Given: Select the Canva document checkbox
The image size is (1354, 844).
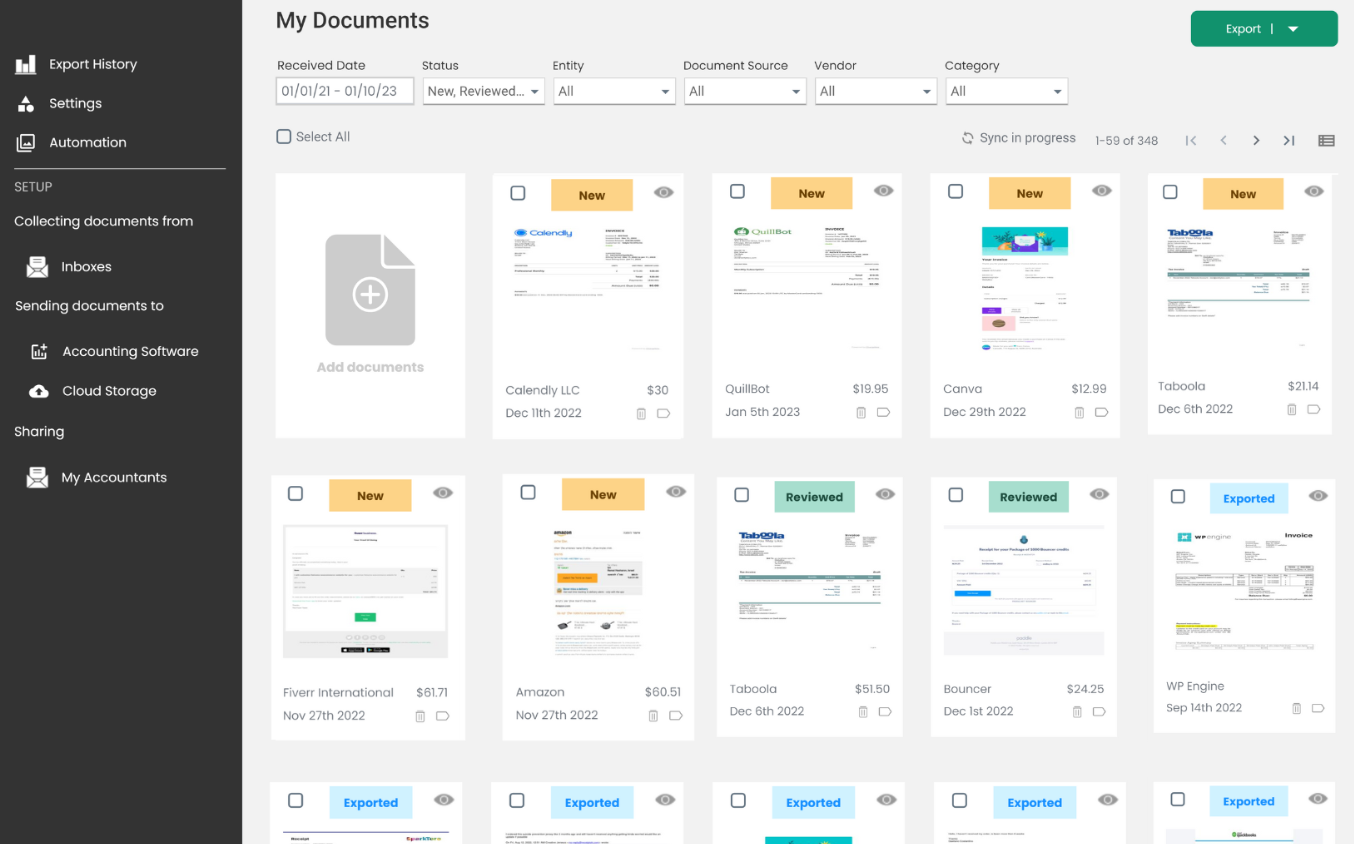Looking at the screenshot, I should 956,190.
